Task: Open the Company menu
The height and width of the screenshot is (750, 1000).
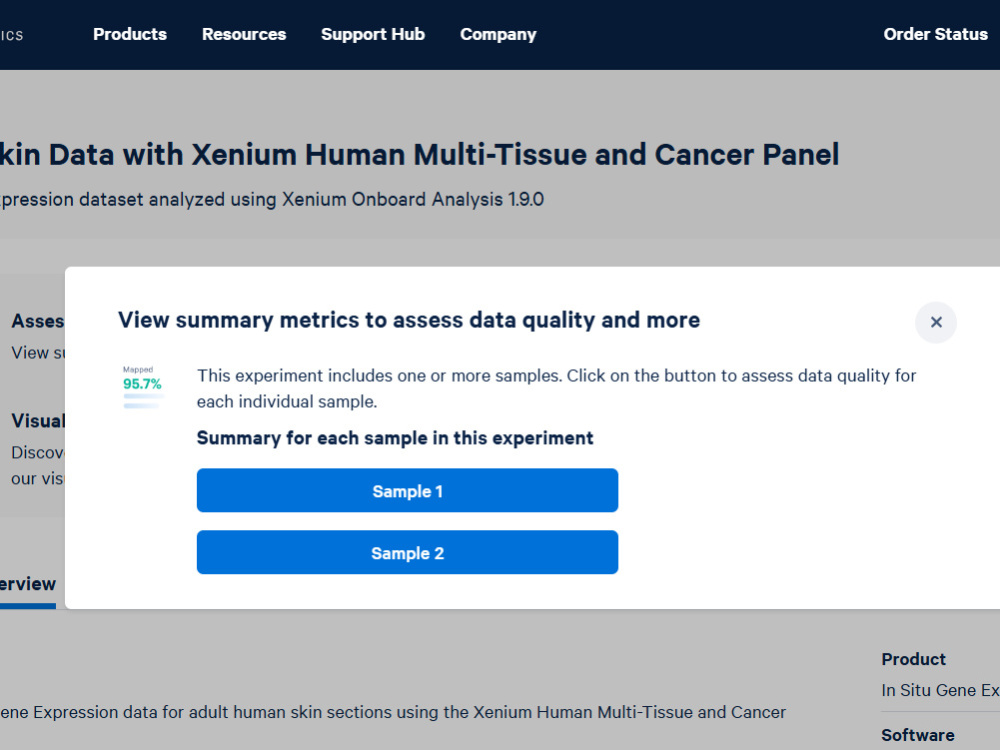Action: 498,34
